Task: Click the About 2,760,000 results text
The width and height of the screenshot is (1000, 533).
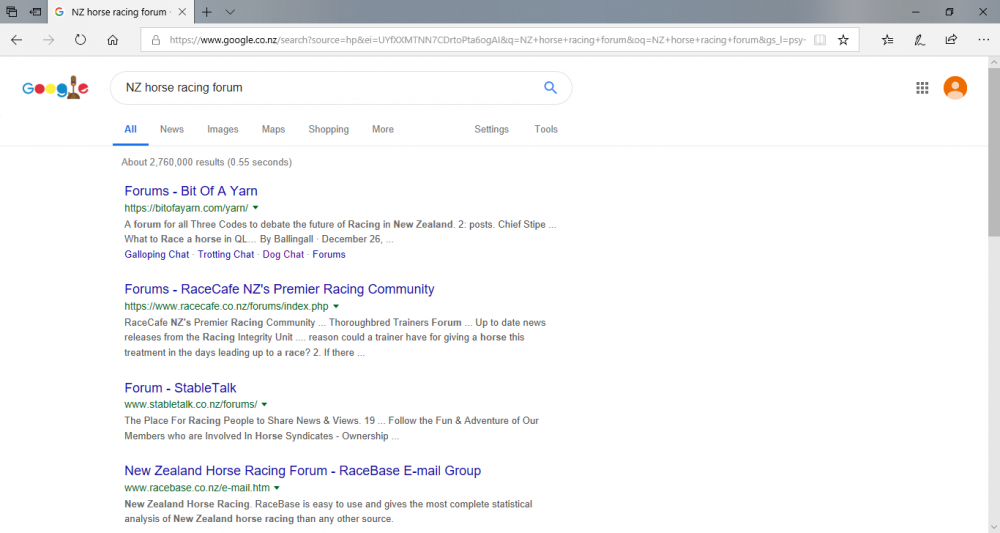Action: click(x=207, y=162)
